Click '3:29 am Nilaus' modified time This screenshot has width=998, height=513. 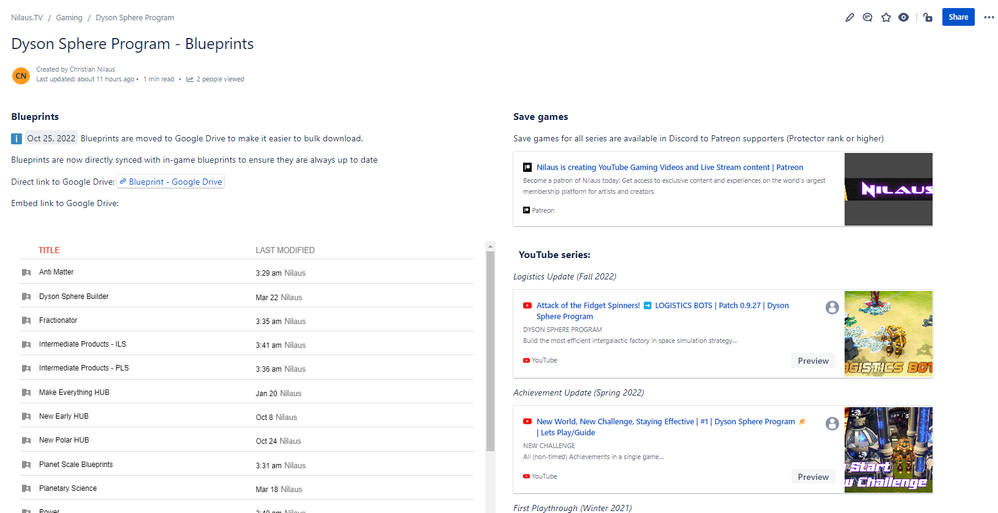point(281,273)
